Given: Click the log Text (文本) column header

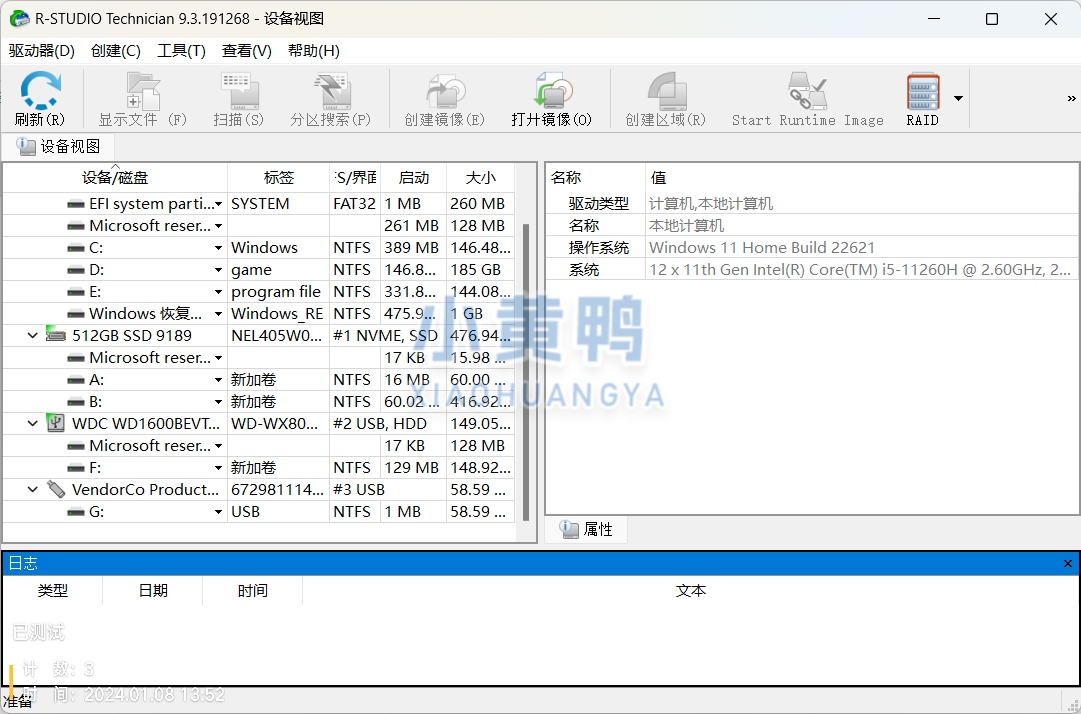Looking at the screenshot, I should [690, 591].
